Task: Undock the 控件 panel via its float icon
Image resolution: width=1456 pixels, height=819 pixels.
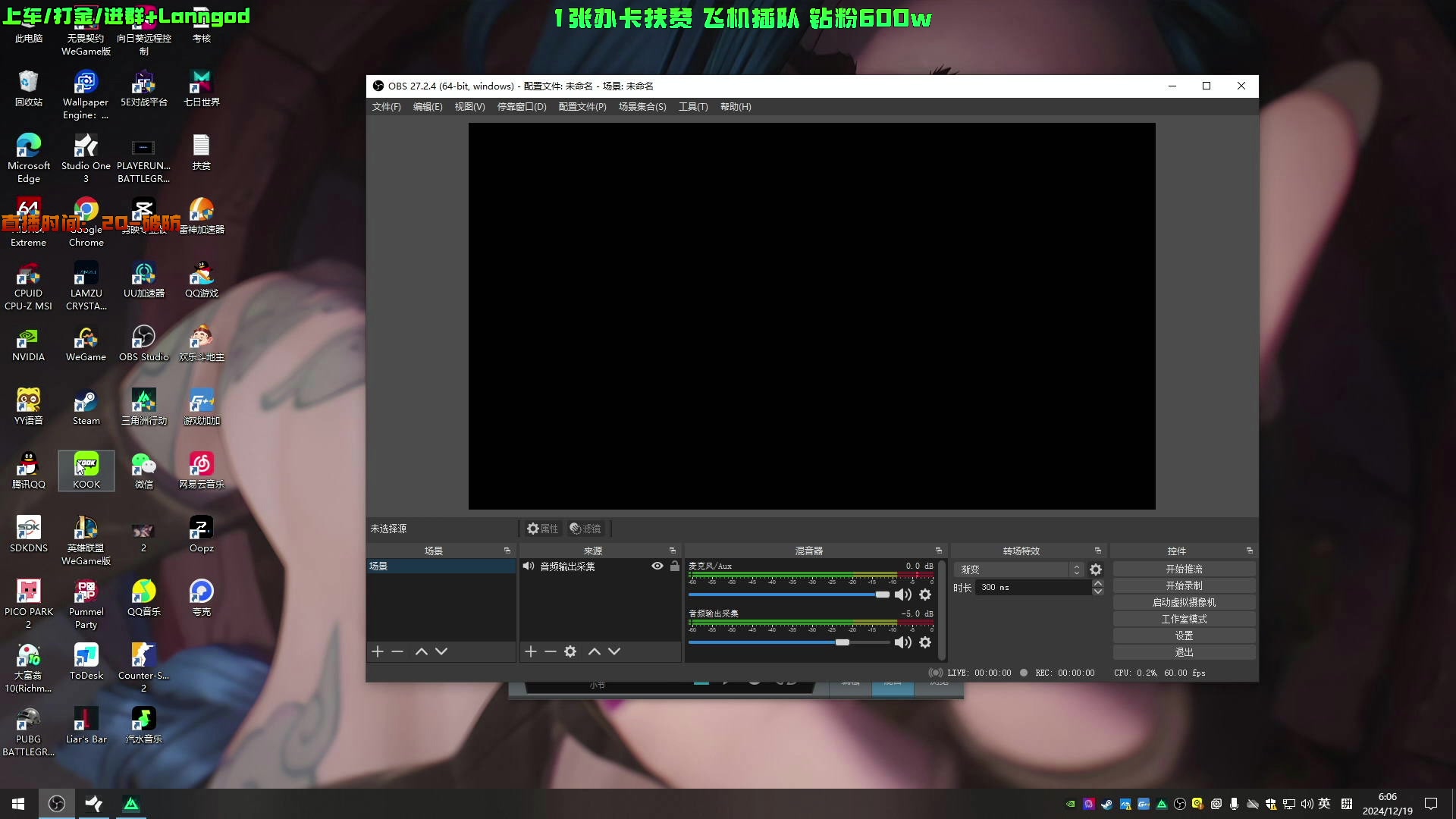Action: click(1250, 551)
